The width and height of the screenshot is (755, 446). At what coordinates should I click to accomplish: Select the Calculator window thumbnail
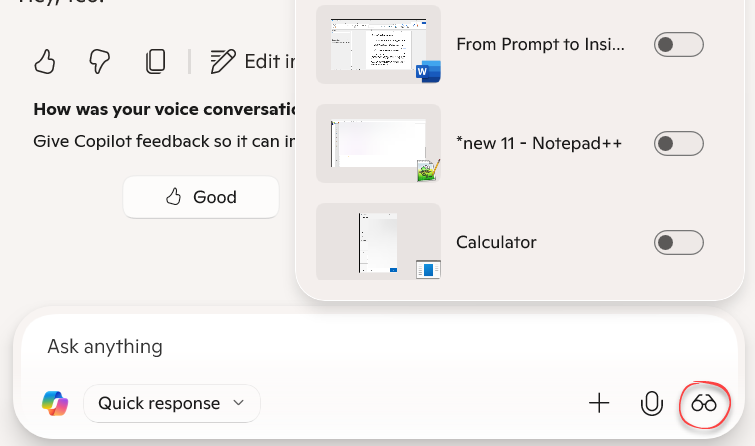(x=378, y=242)
